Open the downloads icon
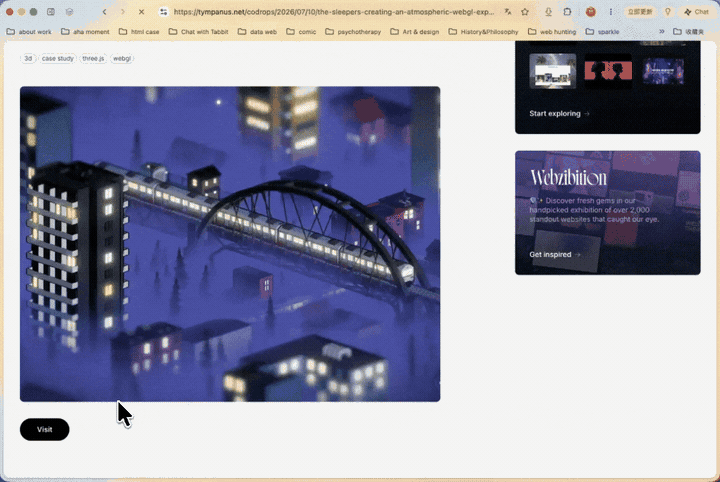720x482 pixels. pyautogui.click(x=548, y=12)
